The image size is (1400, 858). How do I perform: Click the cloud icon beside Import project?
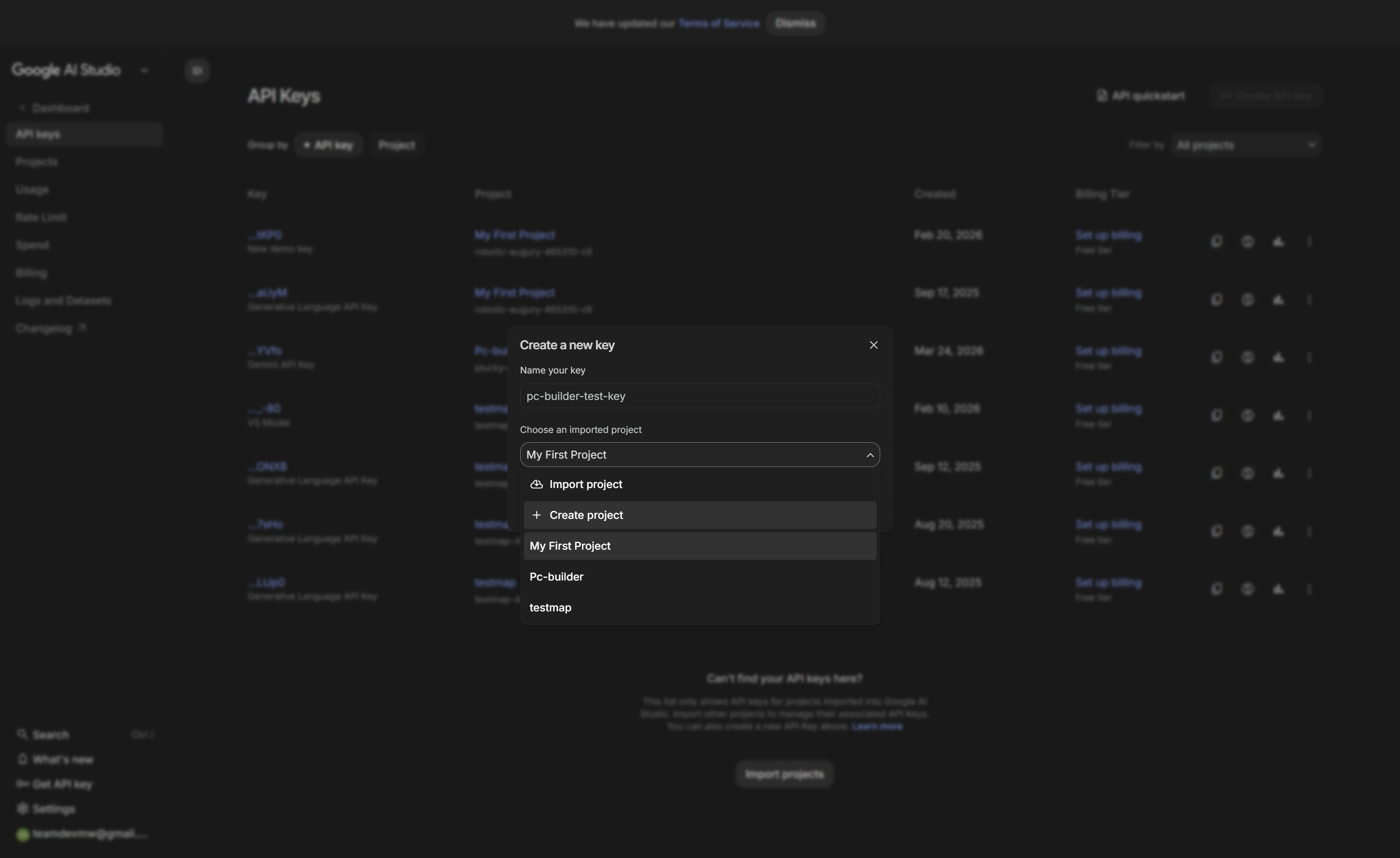coord(537,484)
